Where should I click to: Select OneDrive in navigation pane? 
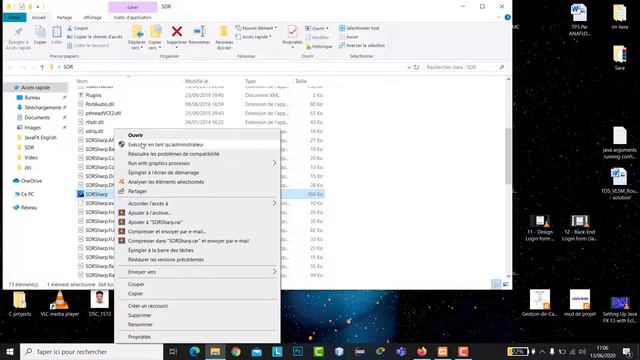[31, 181]
